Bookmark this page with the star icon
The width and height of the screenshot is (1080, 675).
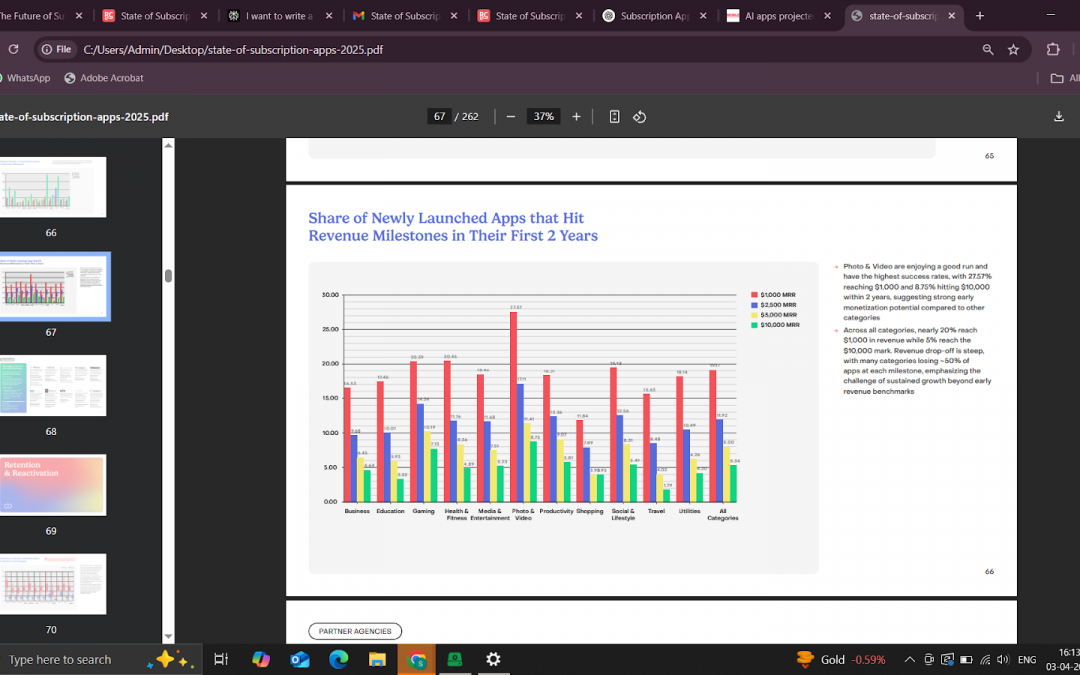[1013, 49]
